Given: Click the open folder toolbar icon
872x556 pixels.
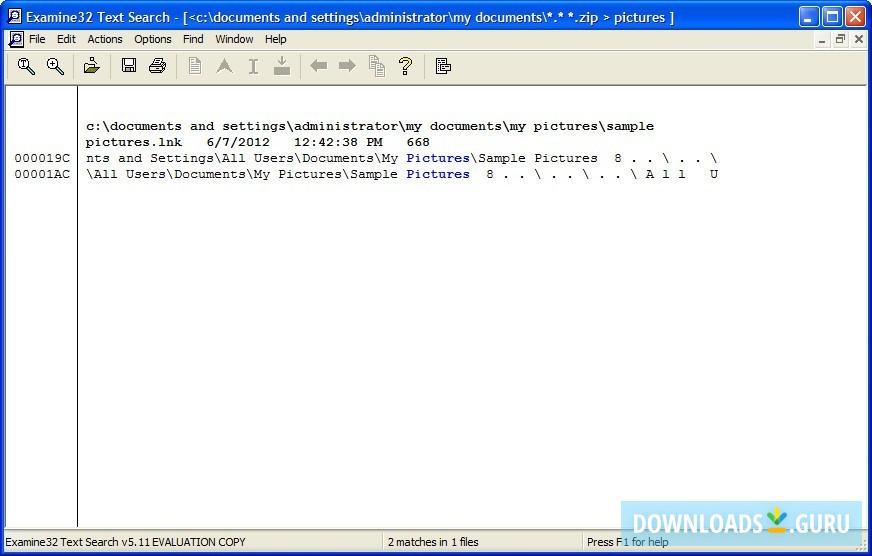Looking at the screenshot, I should (x=92, y=66).
